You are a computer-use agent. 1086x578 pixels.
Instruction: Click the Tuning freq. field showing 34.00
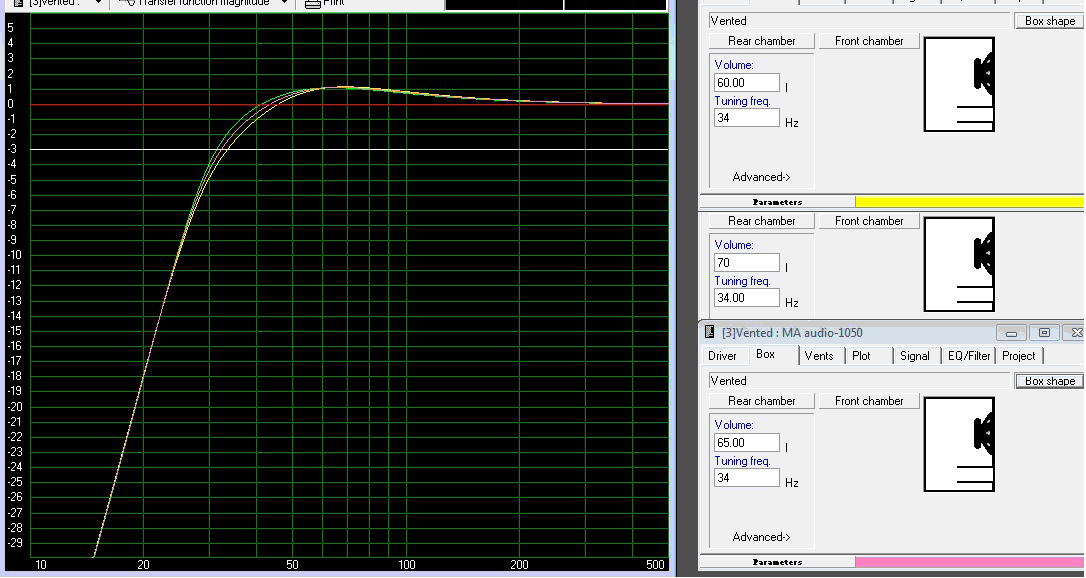[747, 298]
